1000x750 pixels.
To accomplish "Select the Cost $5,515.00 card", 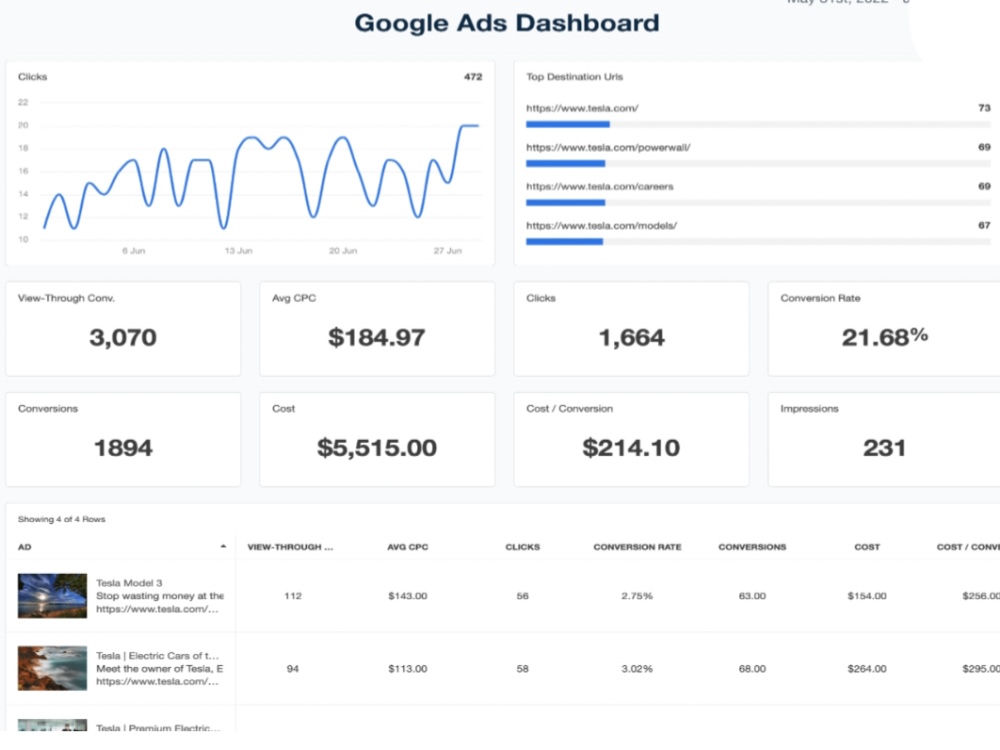I will (x=377, y=439).
